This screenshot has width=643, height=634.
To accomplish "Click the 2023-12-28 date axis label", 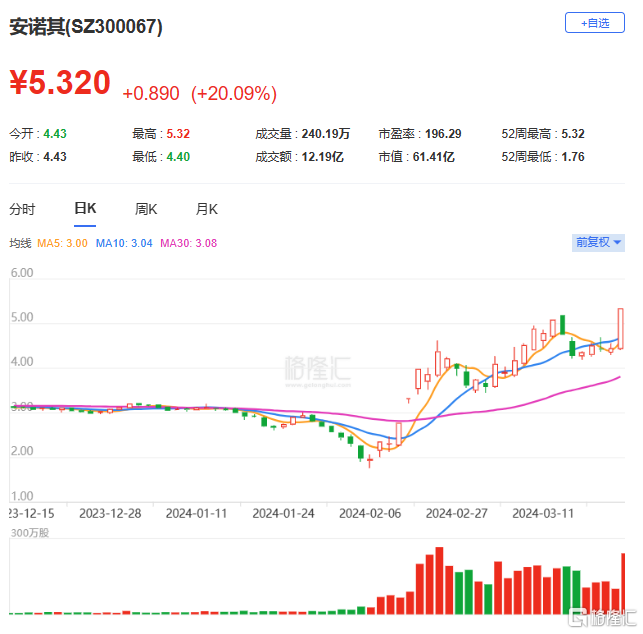I will click(110, 513).
